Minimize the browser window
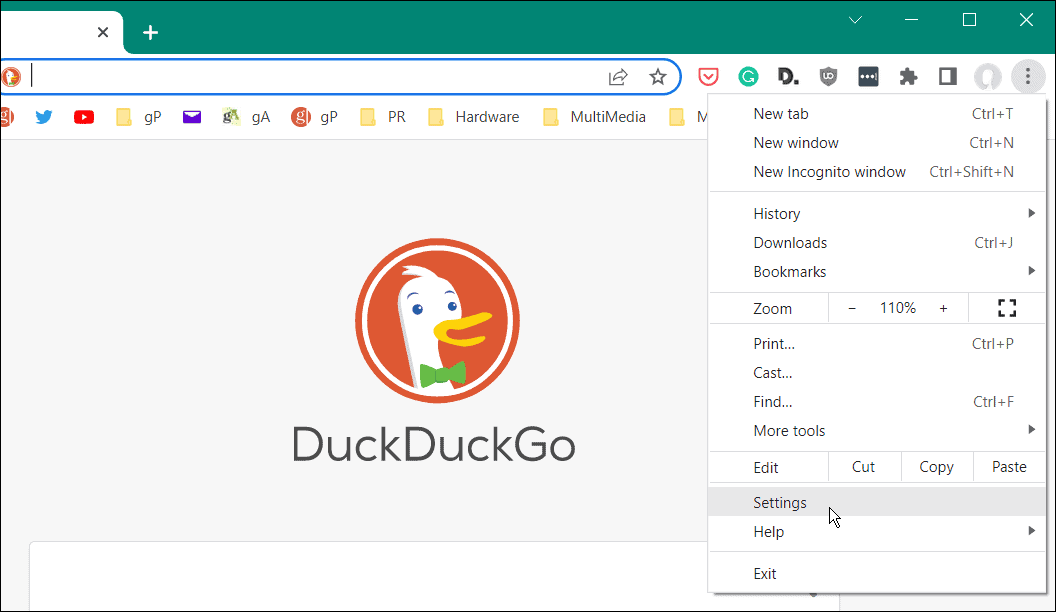 click(x=911, y=20)
